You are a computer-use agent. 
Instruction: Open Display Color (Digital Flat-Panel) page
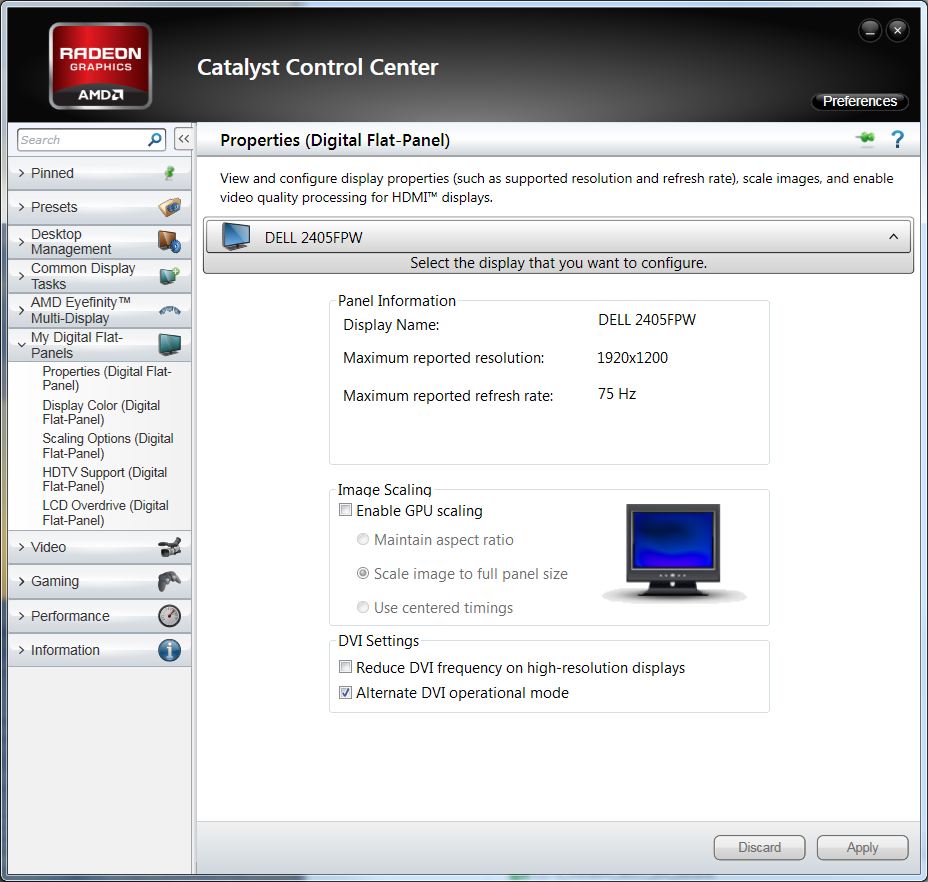(x=101, y=413)
